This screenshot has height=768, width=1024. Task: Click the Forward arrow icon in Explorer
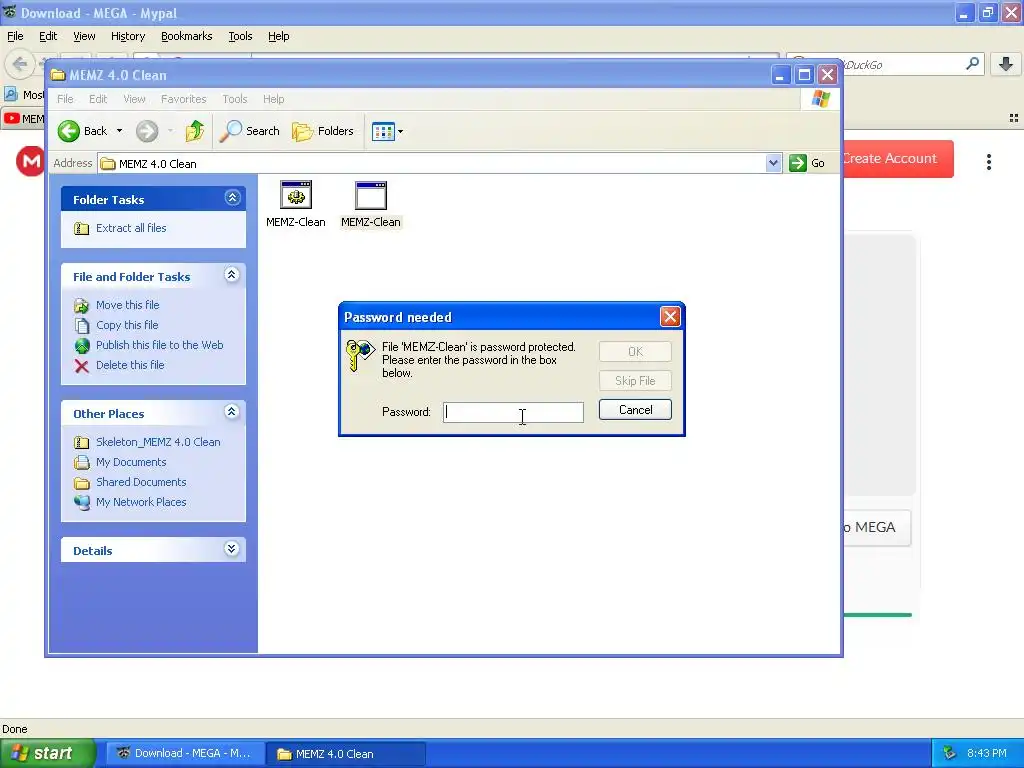coord(147,131)
